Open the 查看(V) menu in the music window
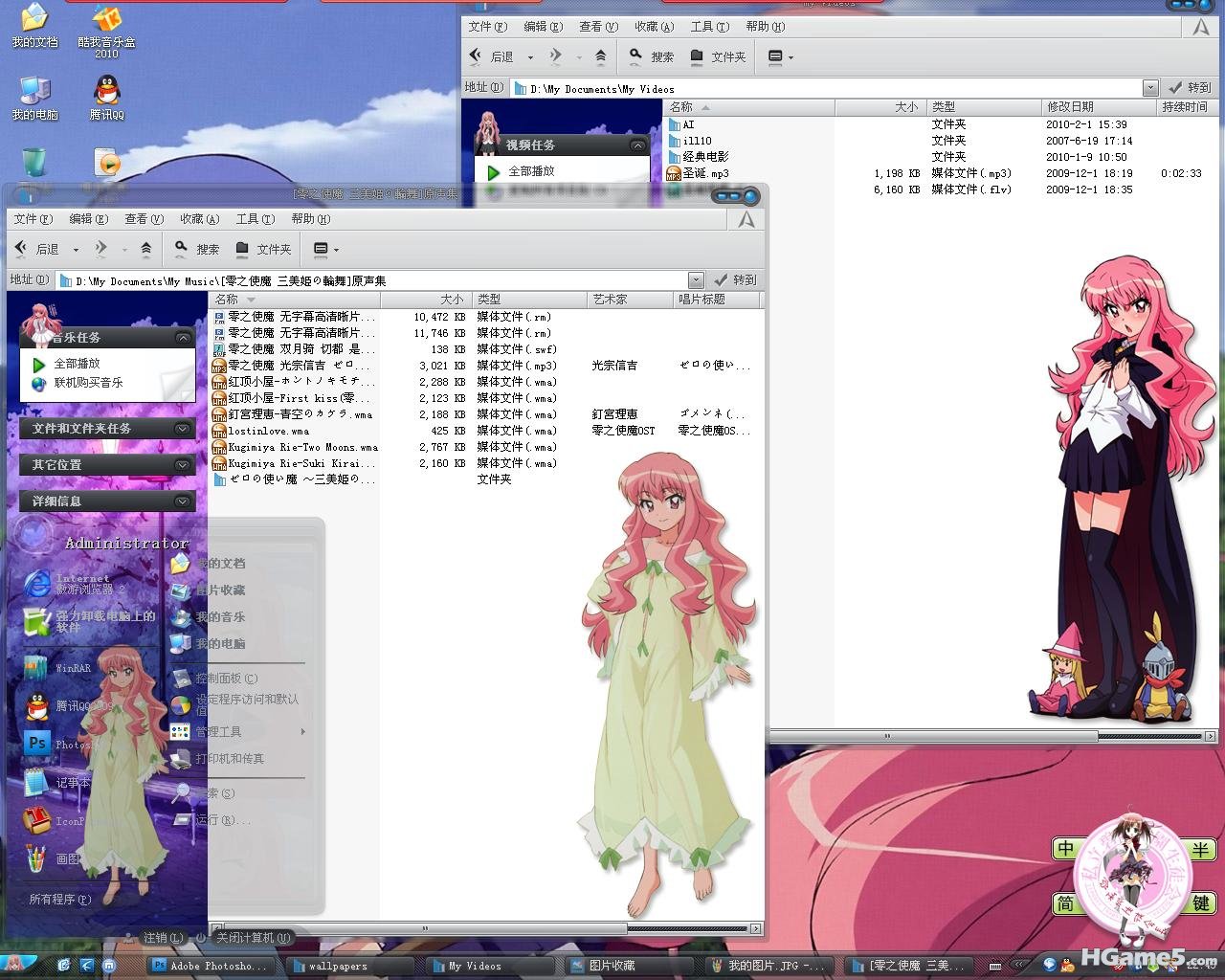 [144, 219]
